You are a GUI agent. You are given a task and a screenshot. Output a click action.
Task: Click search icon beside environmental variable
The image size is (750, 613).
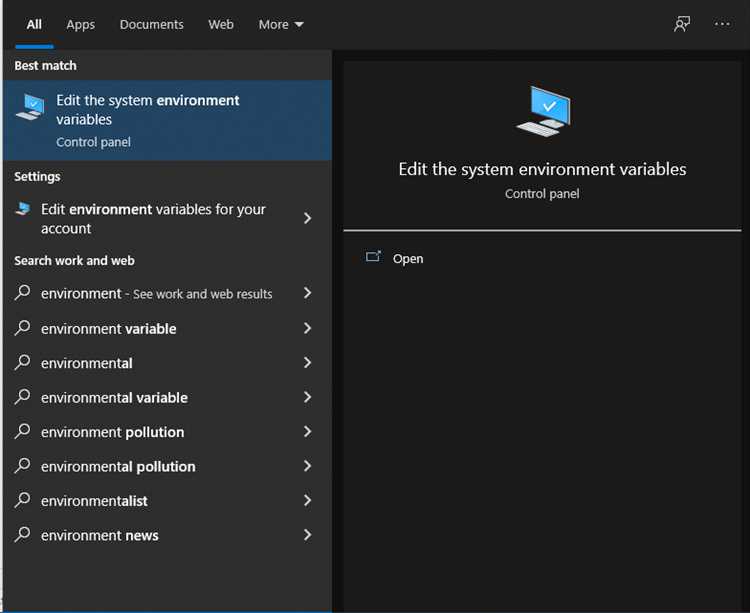point(22,396)
